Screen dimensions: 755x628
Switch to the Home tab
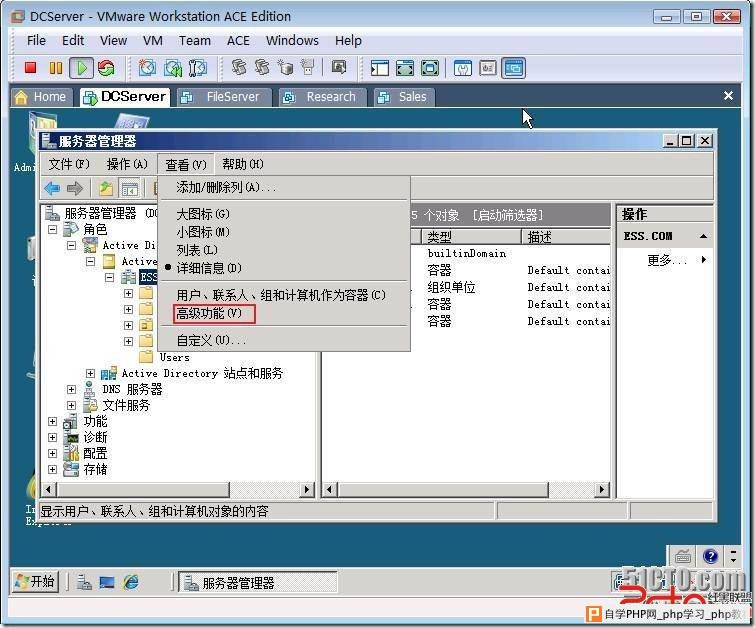point(41,97)
